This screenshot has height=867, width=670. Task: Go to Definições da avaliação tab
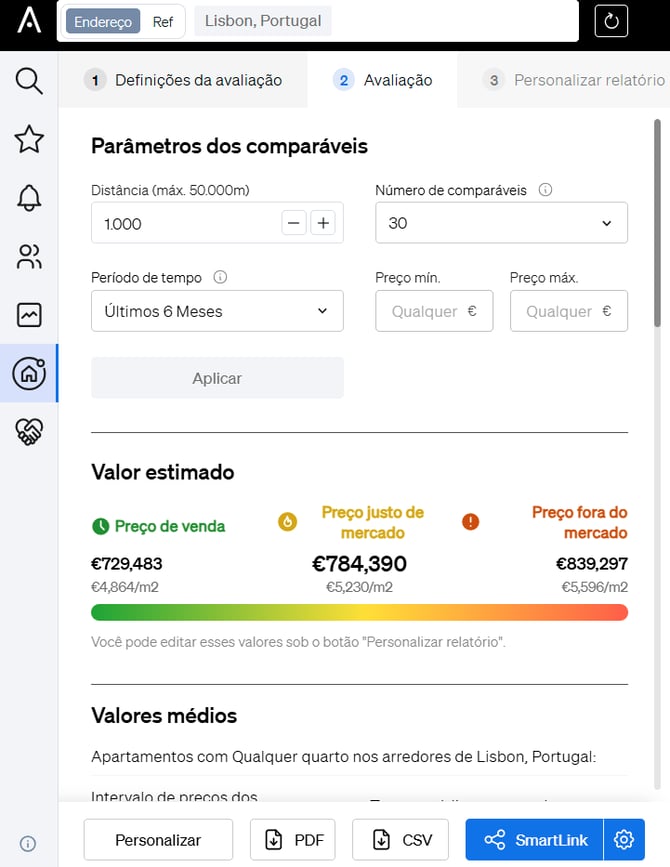click(186, 80)
